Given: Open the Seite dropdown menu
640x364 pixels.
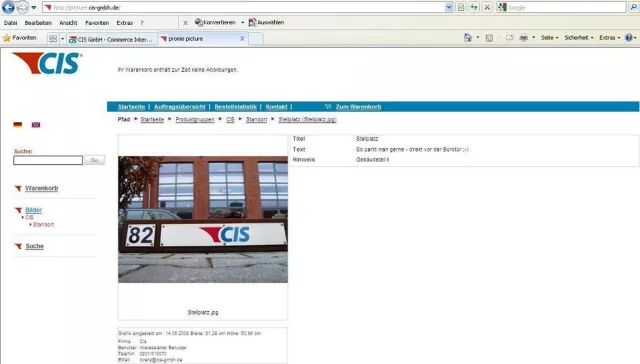Looking at the screenshot, I should [549, 38].
